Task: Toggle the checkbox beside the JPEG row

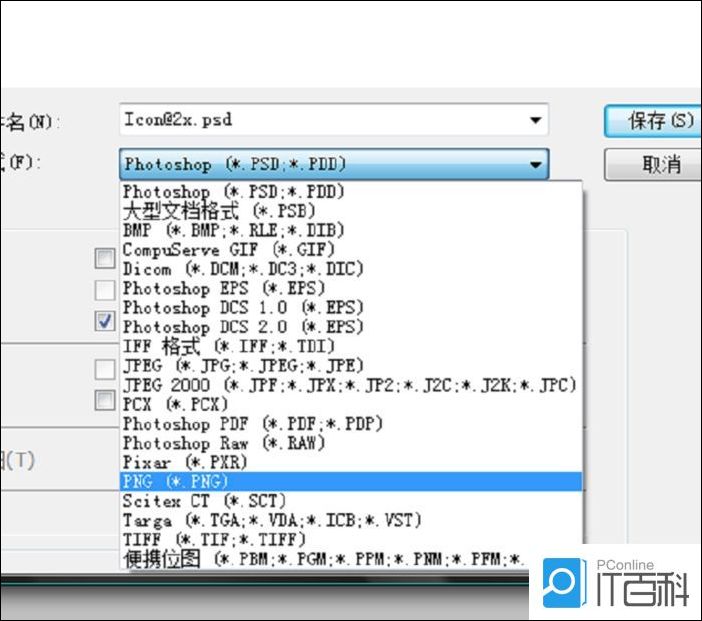Action: pos(105,369)
